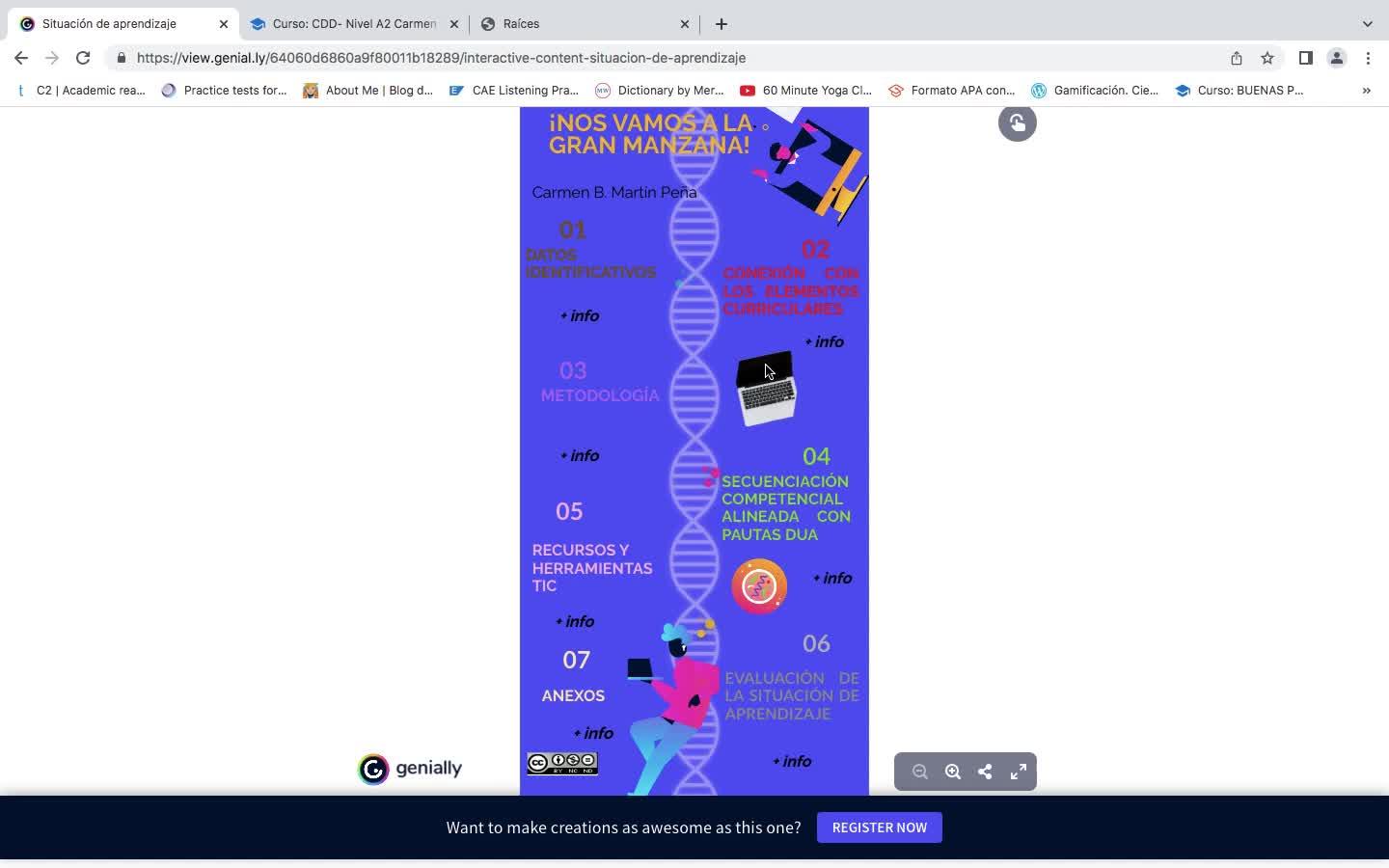Open the Formato APA con... bookmark
The image size is (1389, 868).
tap(952, 91)
